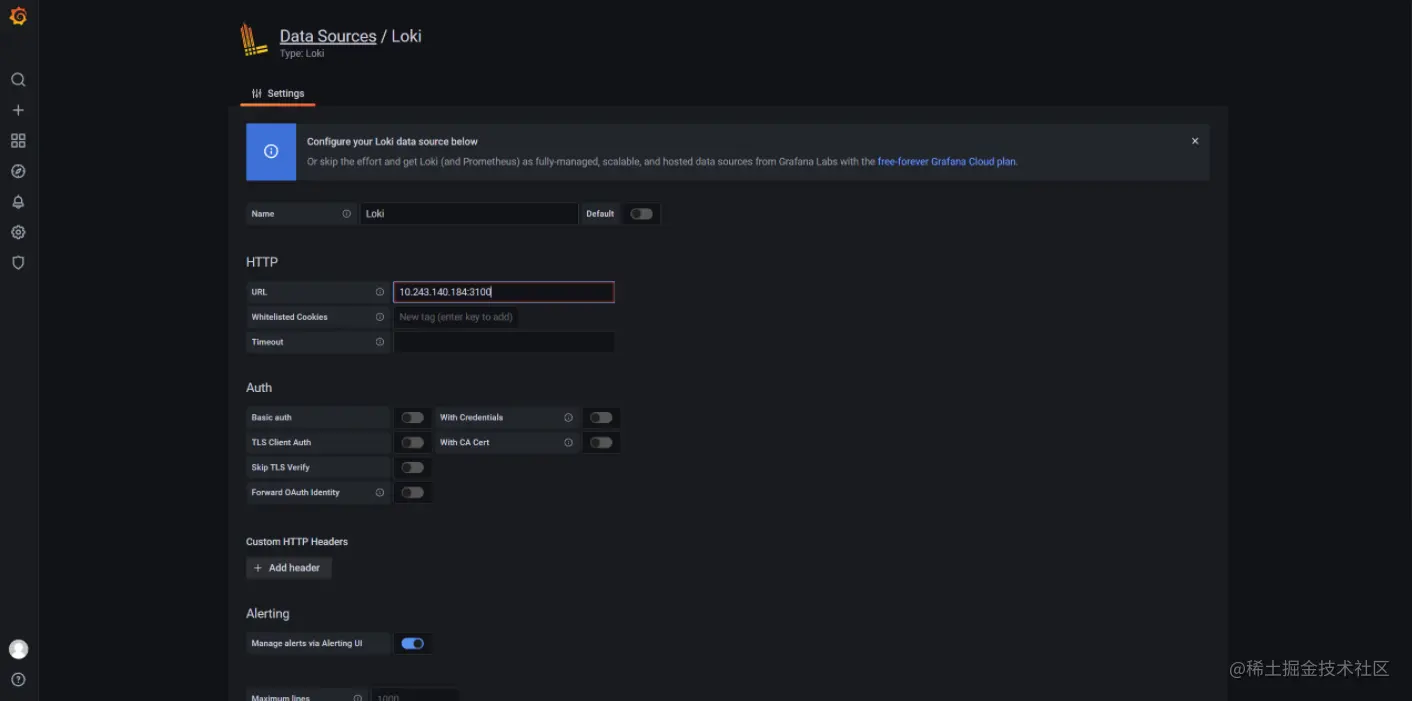Open the Configuration gear icon

(18, 232)
